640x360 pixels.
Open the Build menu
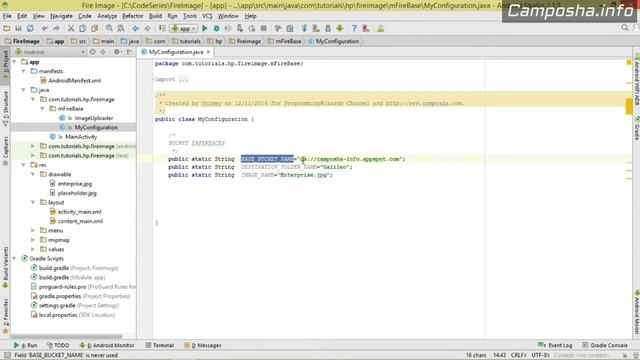click(155, 16)
